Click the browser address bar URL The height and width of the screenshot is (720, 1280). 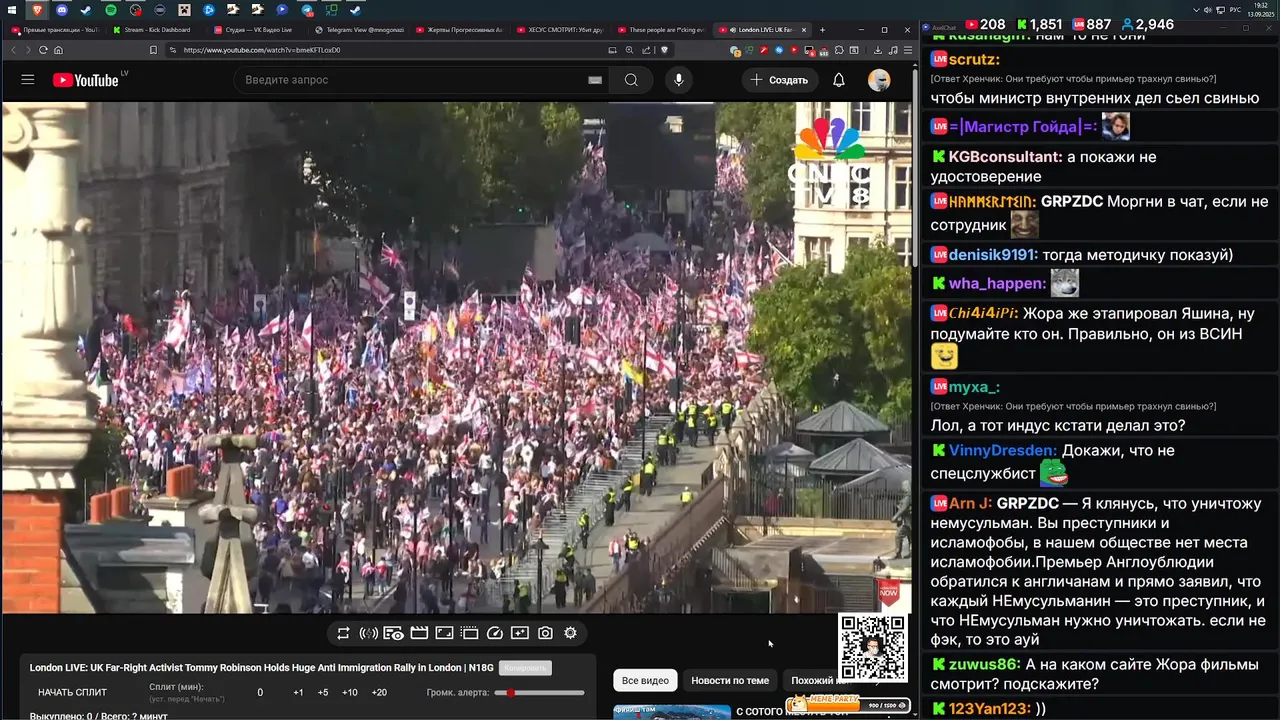262,50
